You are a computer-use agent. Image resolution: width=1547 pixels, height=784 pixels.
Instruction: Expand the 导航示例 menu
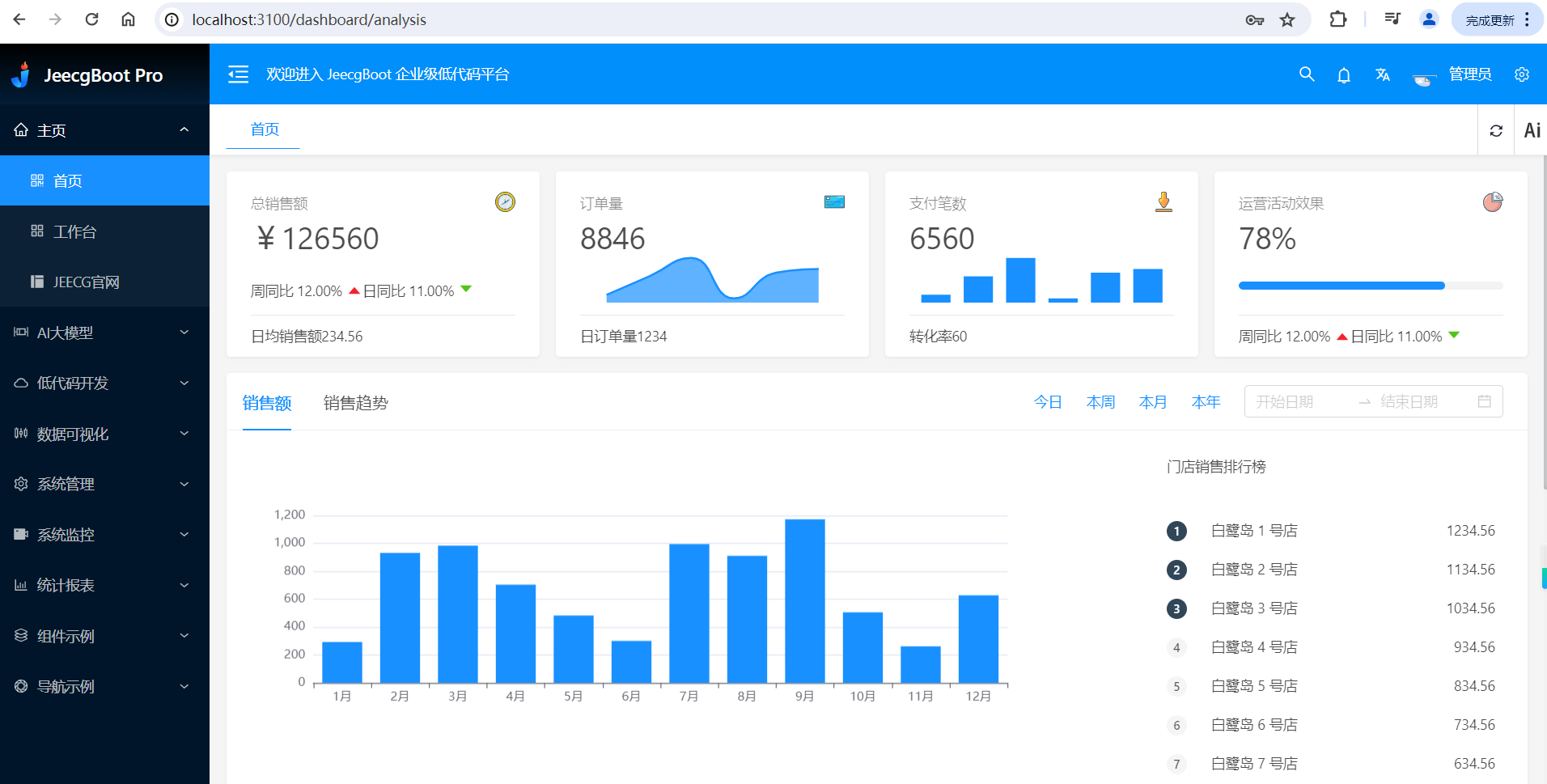[104, 687]
